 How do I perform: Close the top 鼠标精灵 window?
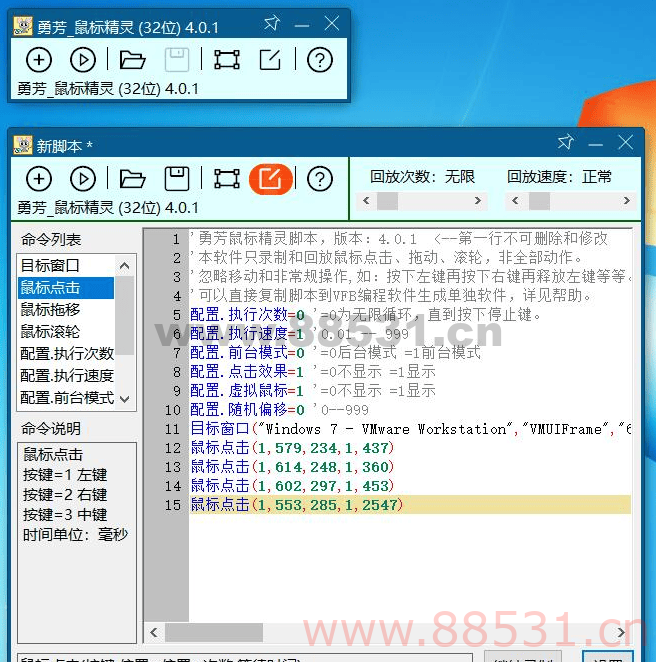pos(332,23)
